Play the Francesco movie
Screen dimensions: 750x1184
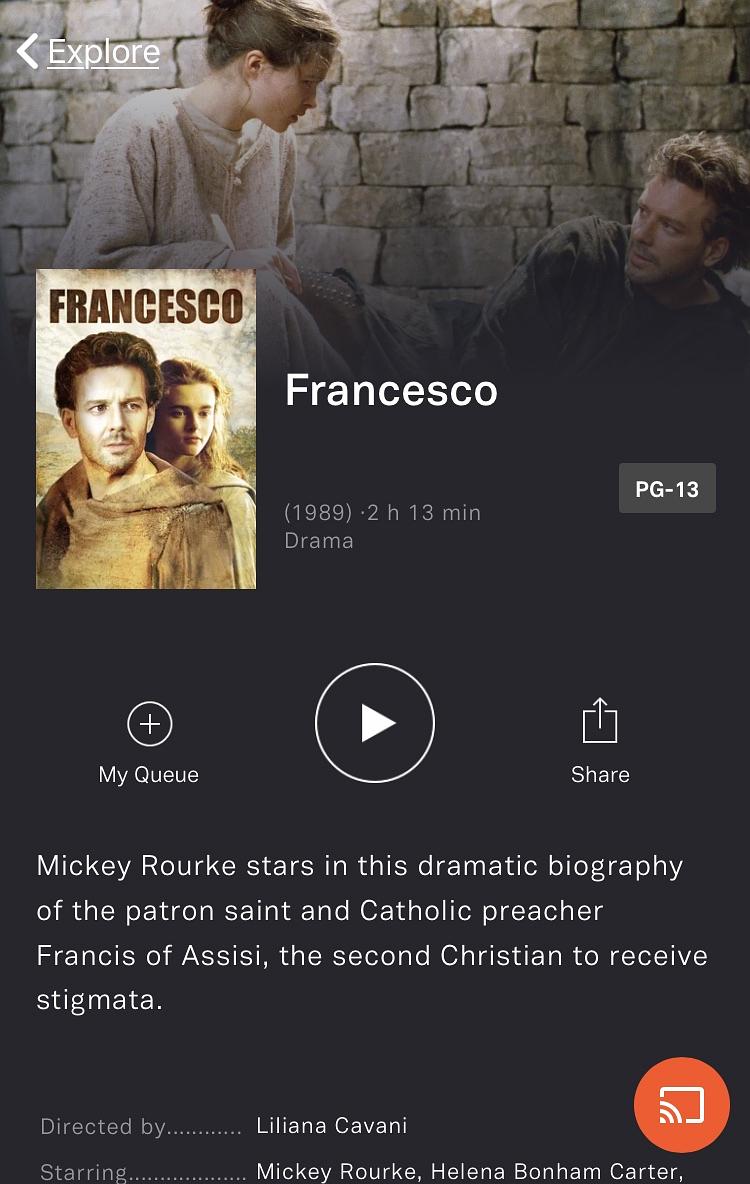pos(375,723)
